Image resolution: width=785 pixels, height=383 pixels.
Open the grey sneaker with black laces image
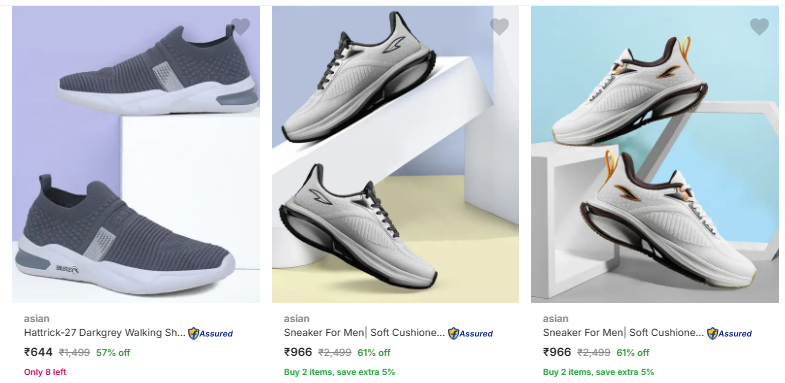(395, 154)
